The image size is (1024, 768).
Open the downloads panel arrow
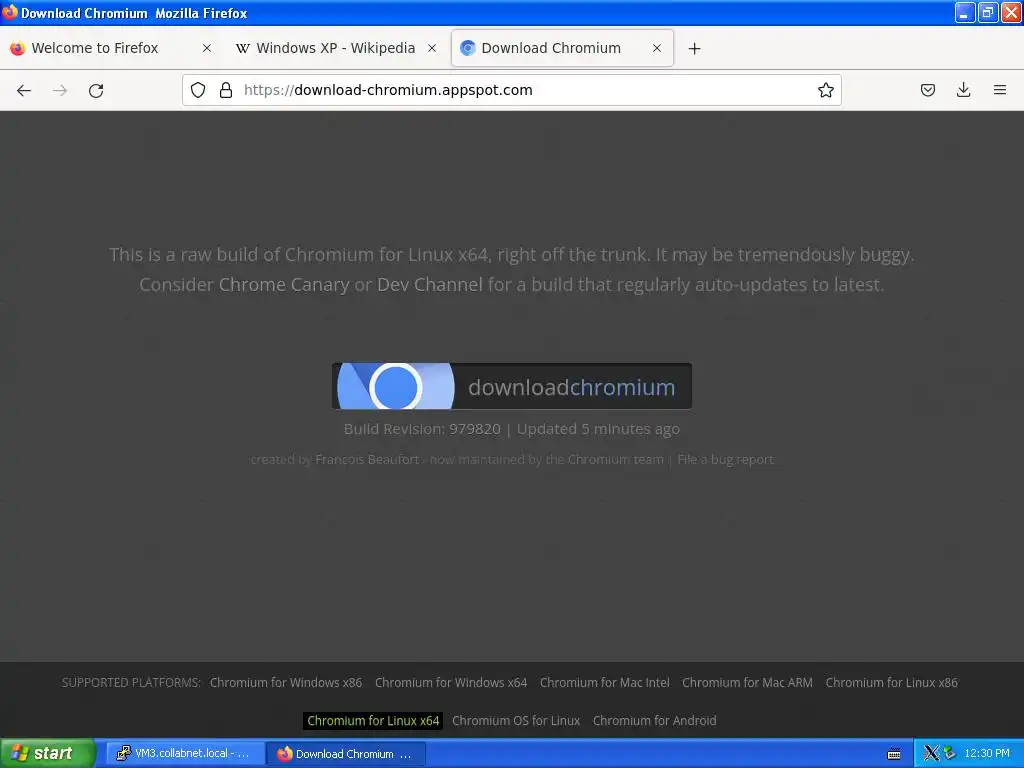[963, 90]
